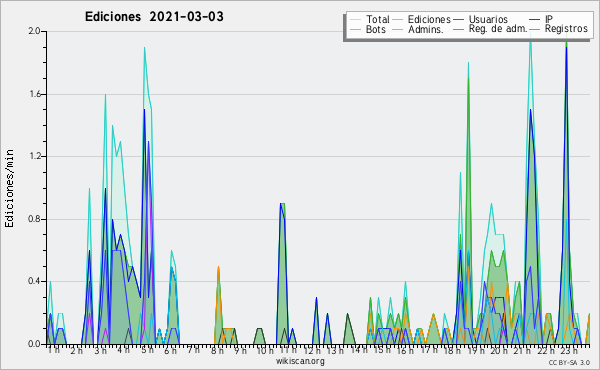Click the teal line sample beside Total

(355, 20)
